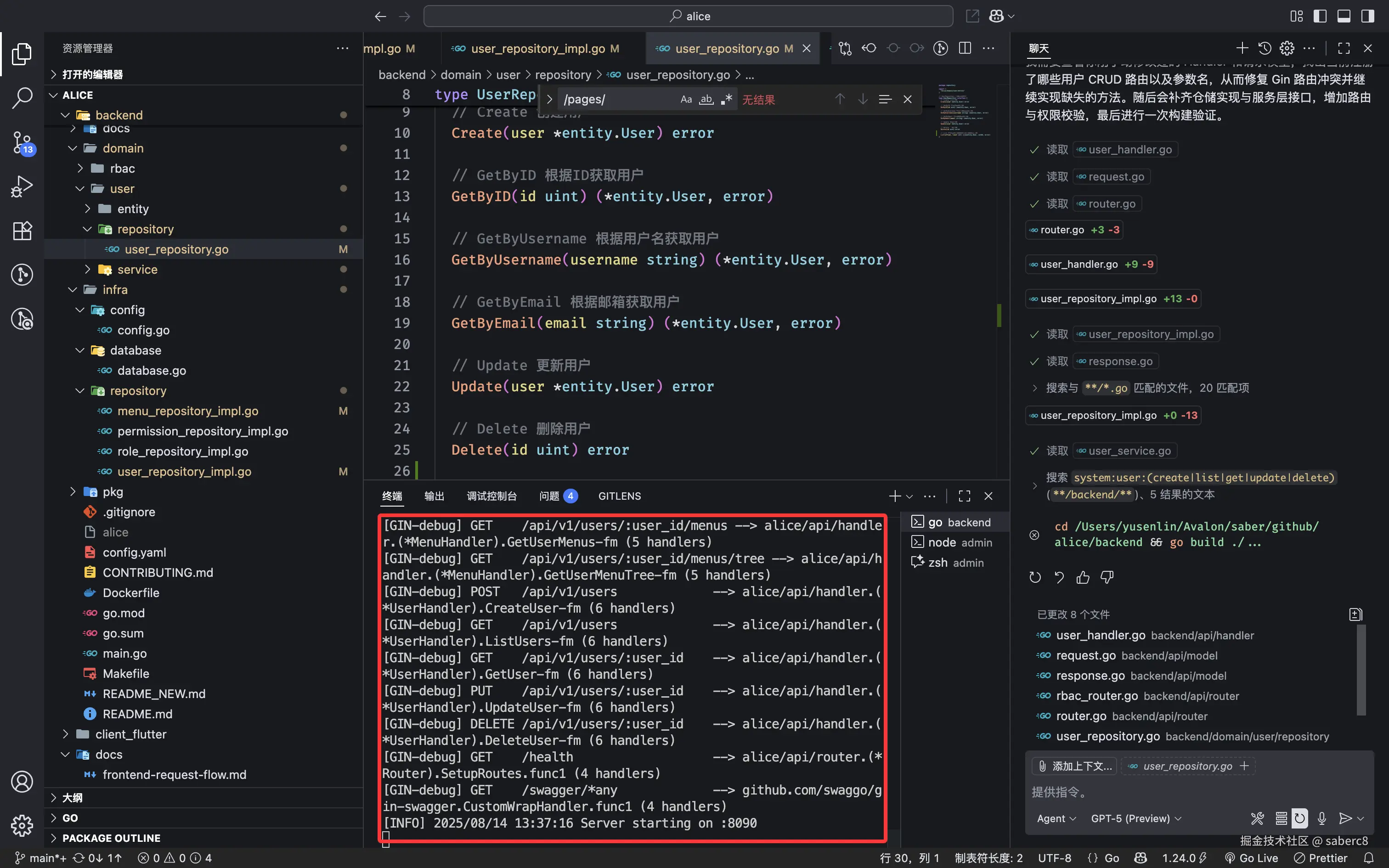
Task: Click the editor minimap
Action: coord(965,112)
